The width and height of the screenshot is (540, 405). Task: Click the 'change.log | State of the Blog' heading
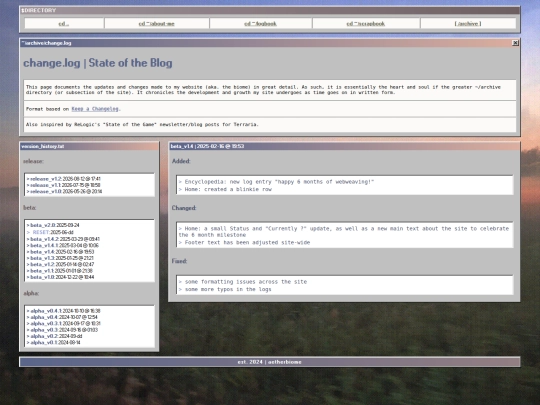(98, 63)
